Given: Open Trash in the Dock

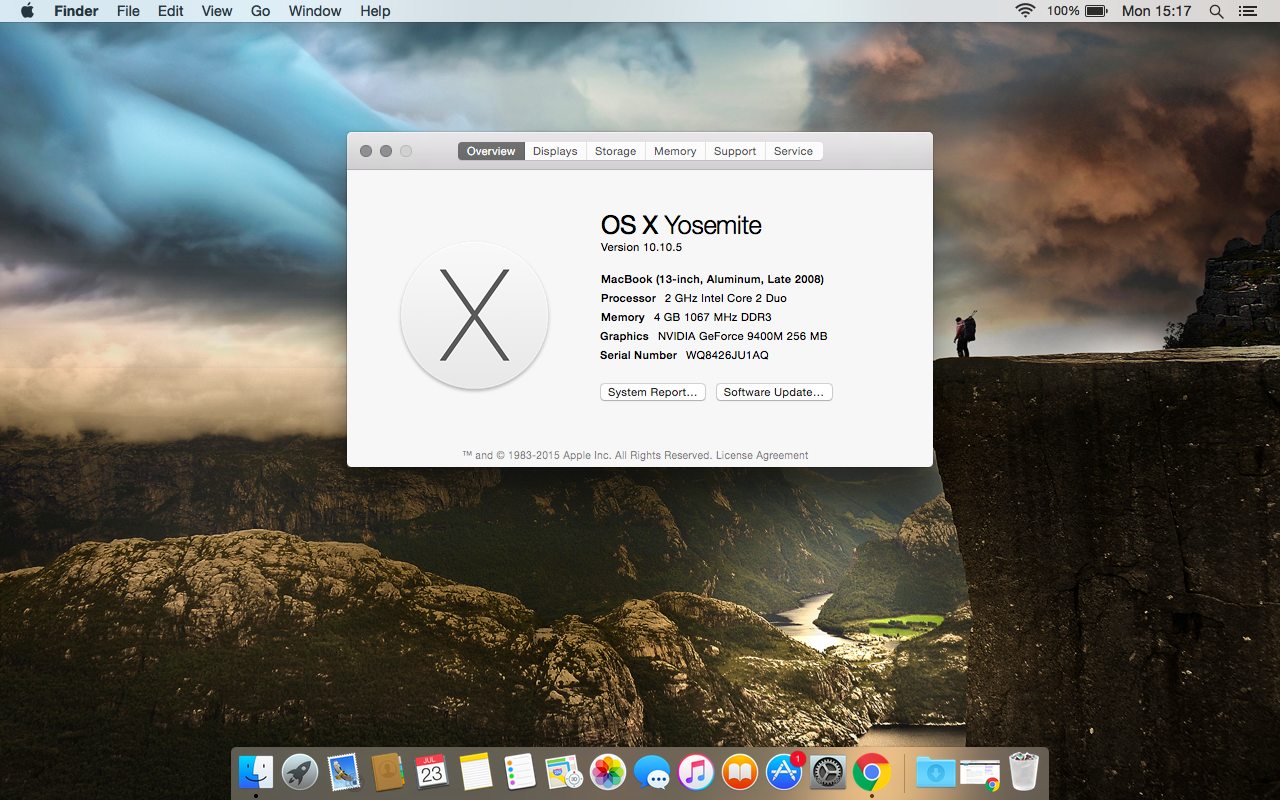Looking at the screenshot, I should (1024, 772).
